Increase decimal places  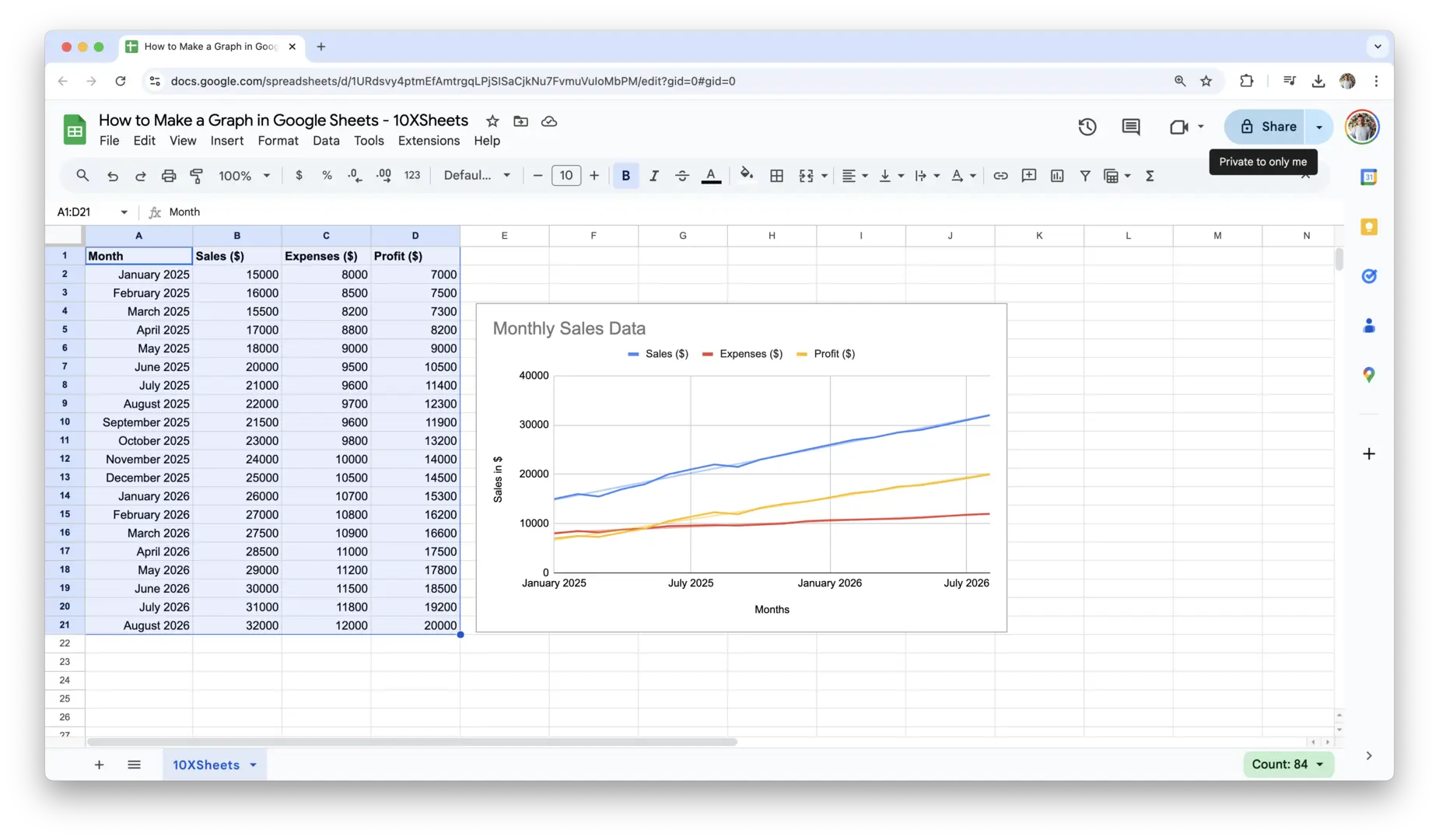(383, 176)
